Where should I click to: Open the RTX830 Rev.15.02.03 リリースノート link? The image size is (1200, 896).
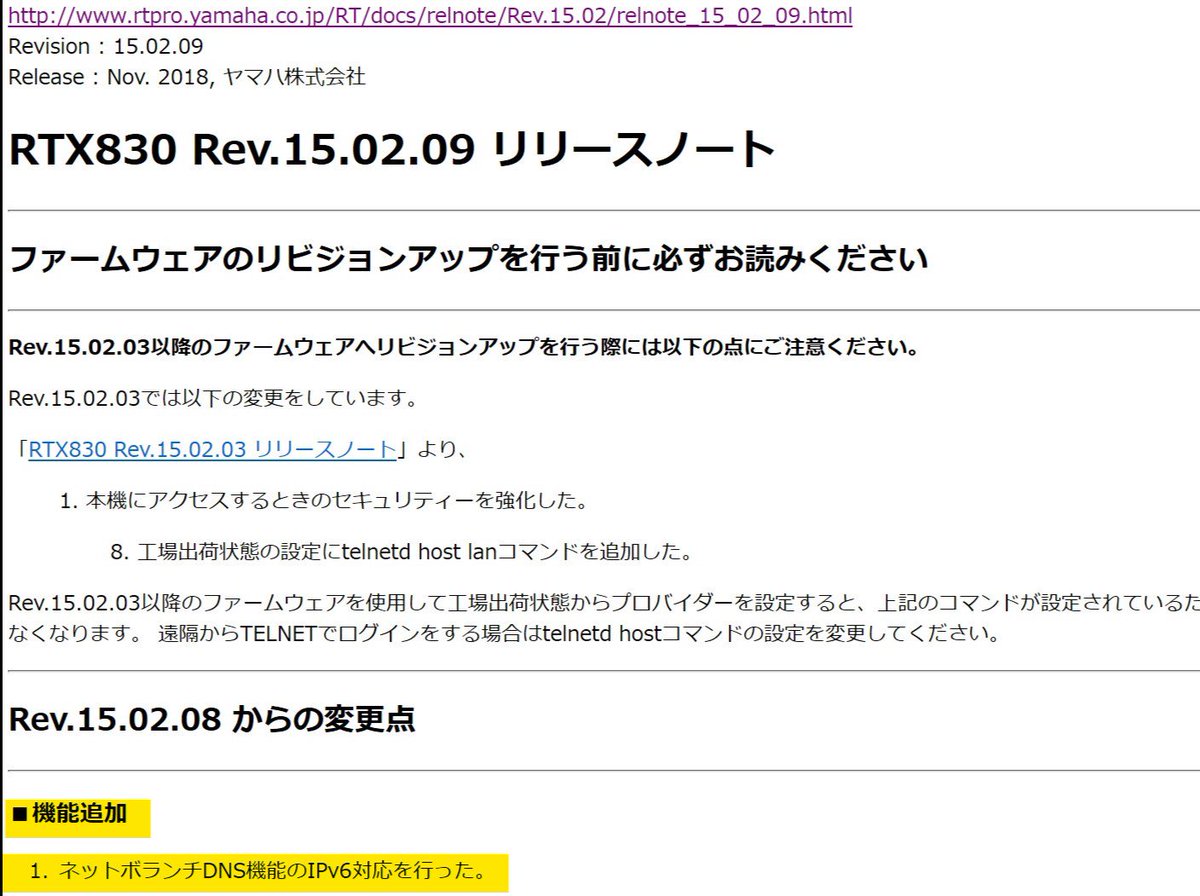pyautogui.click(x=213, y=449)
